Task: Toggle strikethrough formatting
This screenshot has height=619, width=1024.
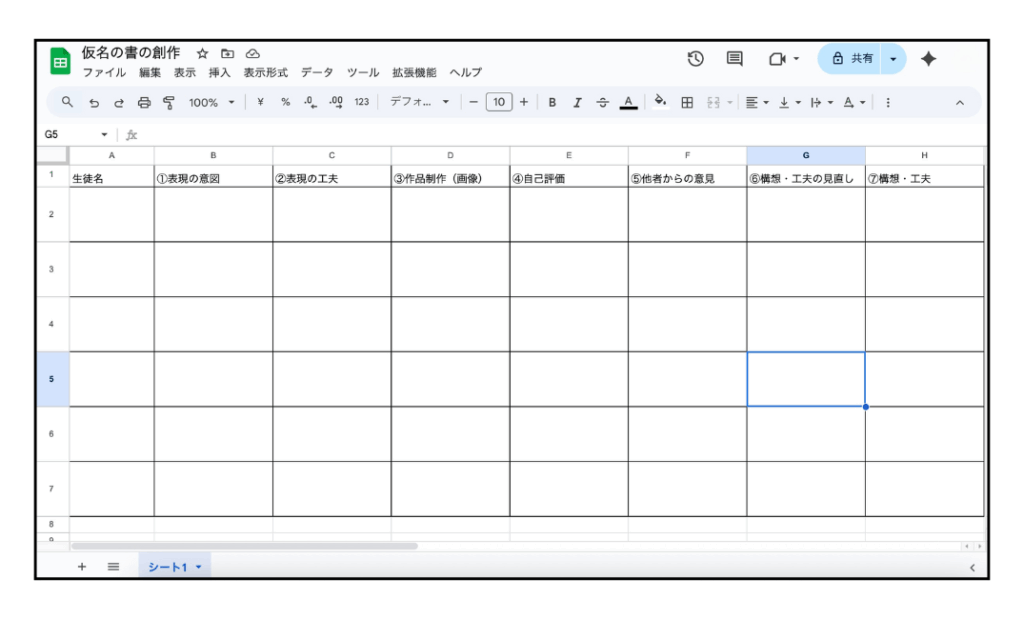Action: 602,102
